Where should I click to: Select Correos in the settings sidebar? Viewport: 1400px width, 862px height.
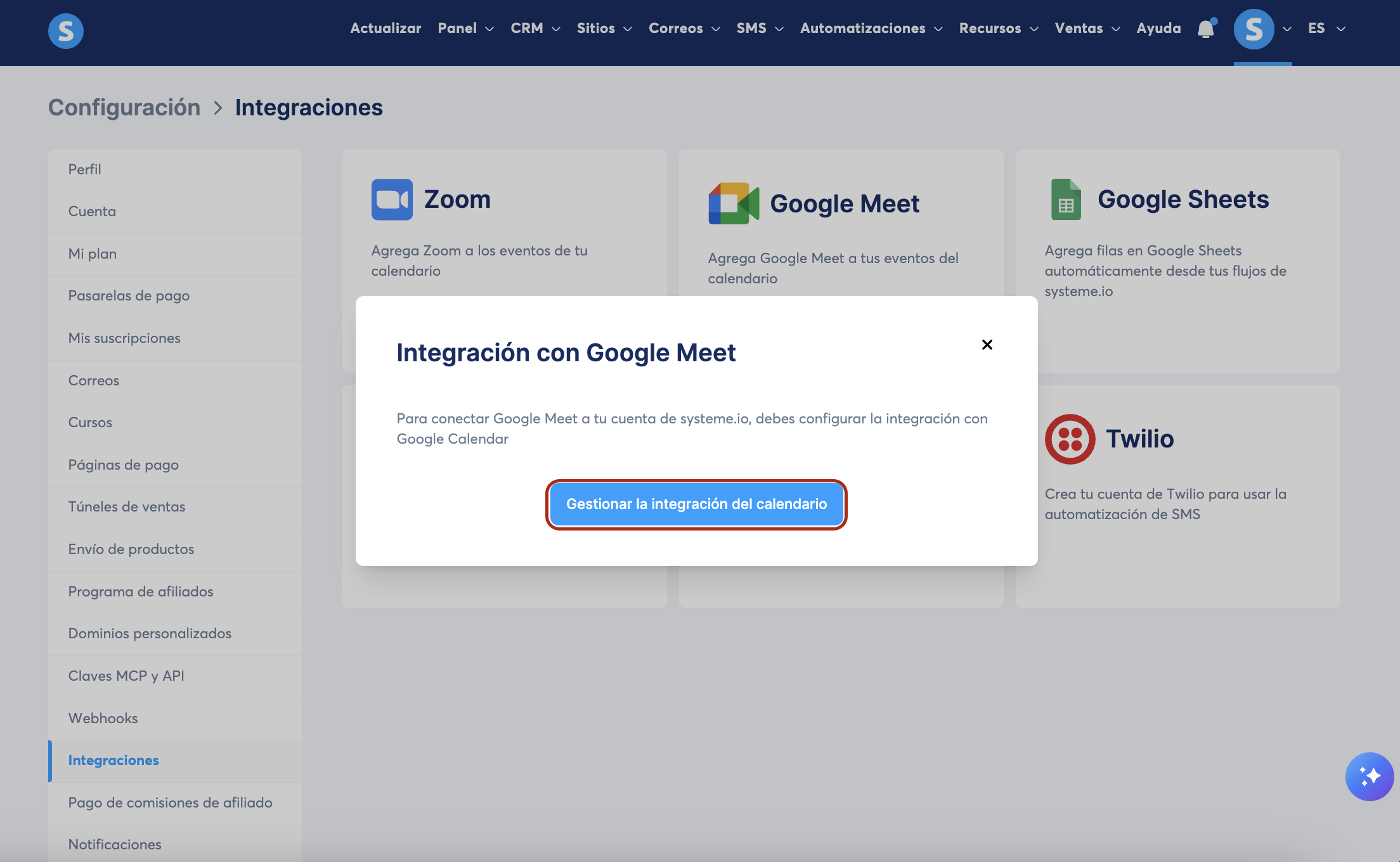point(175,381)
